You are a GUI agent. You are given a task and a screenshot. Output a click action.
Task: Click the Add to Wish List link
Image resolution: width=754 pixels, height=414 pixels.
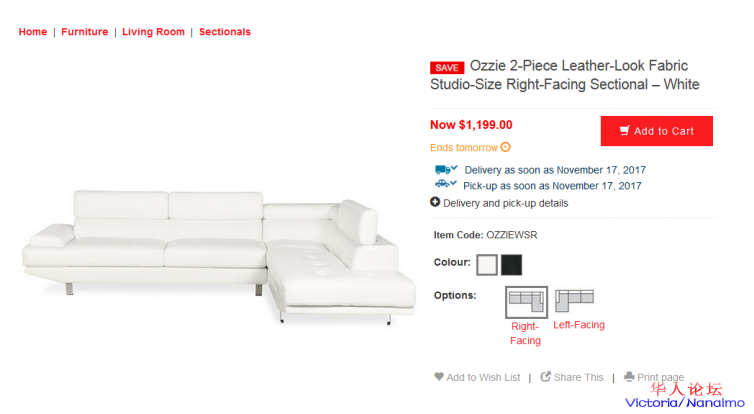click(x=483, y=378)
